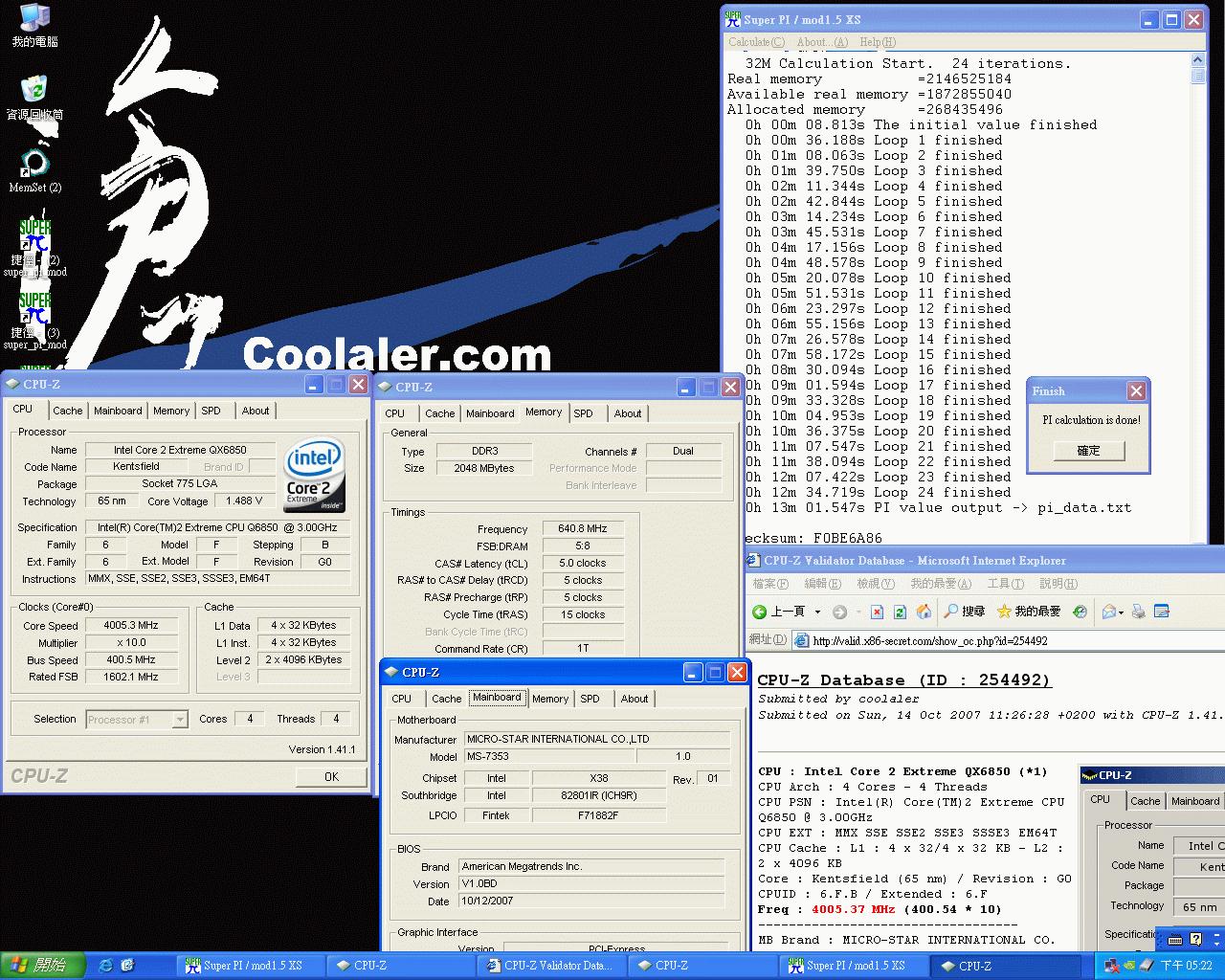Click the Rated FSB value 1602.1 MHz
This screenshot has width=1225, height=980.
tap(131, 677)
